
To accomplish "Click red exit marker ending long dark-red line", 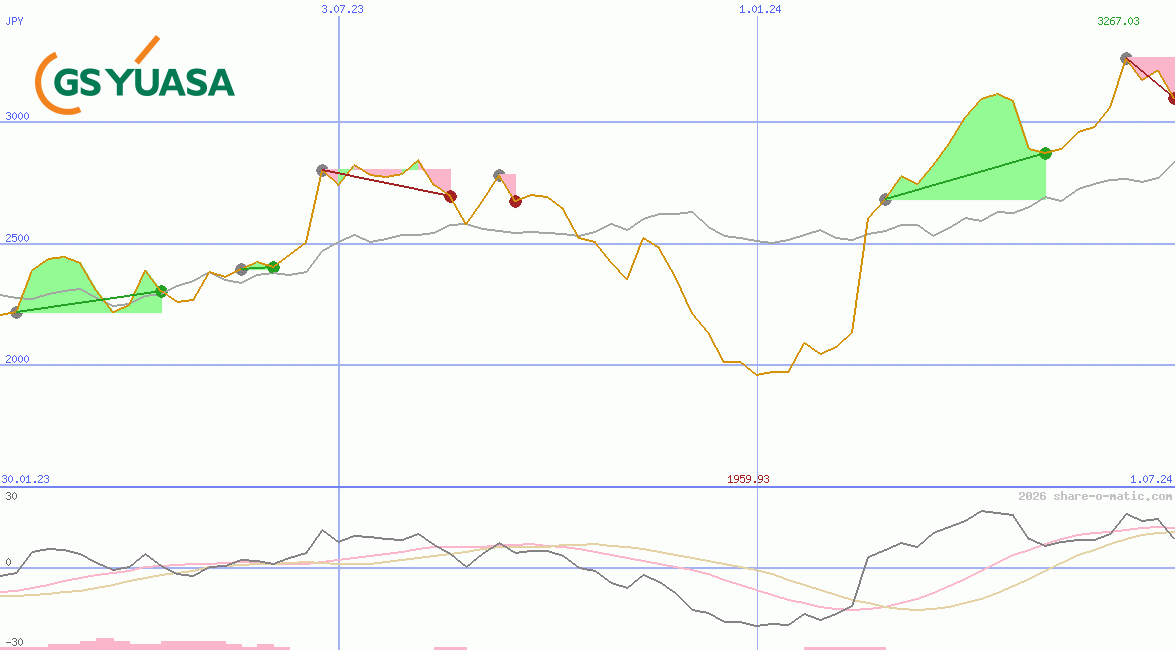I will coord(450,196).
